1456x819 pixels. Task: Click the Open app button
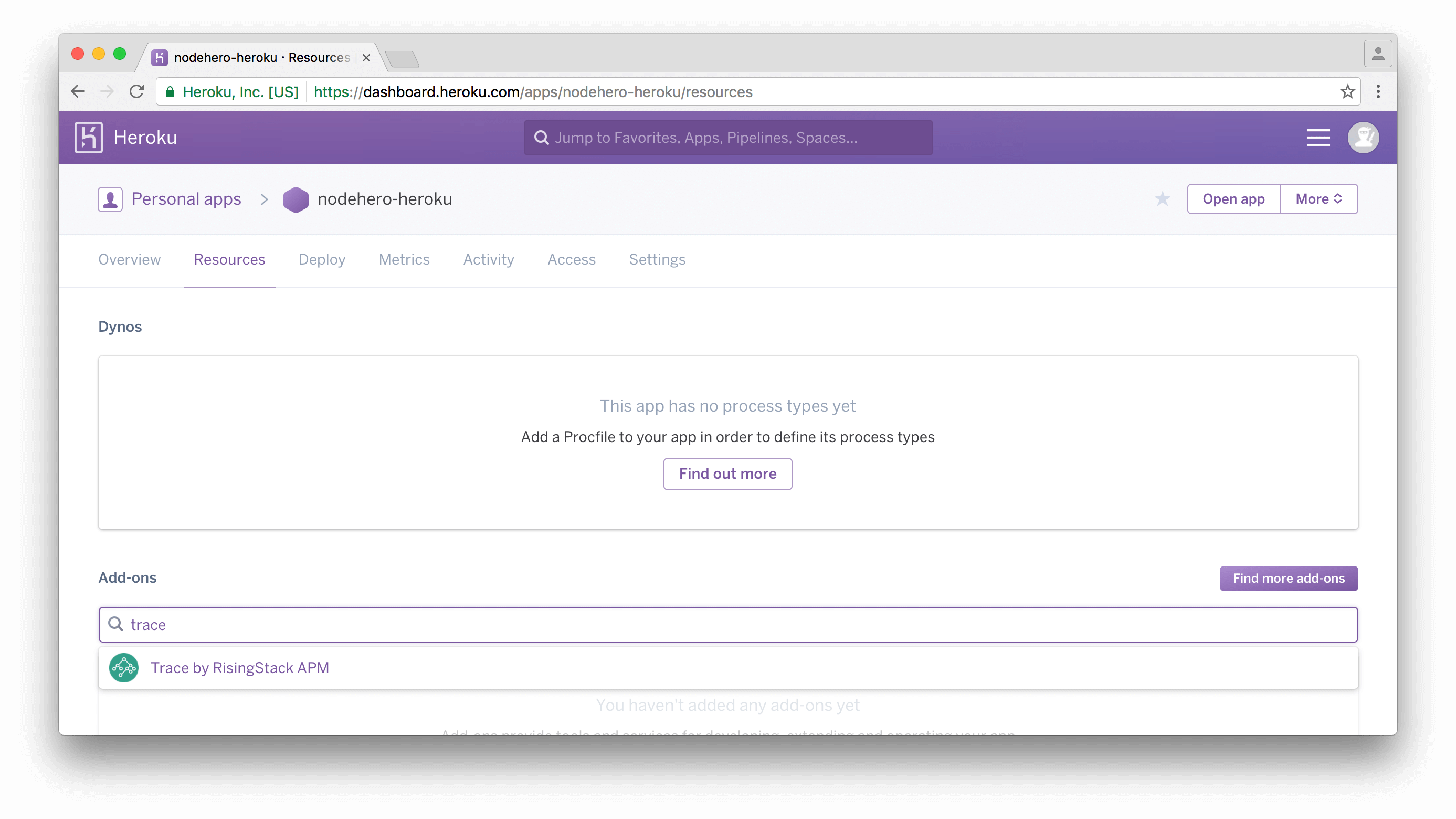tap(1233, 199)
